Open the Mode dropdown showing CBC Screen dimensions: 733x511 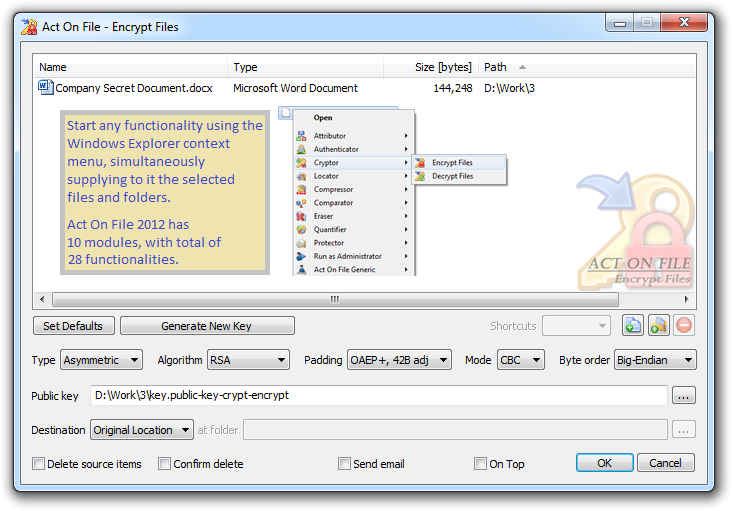pyautogui.click(x=521, y=360)
